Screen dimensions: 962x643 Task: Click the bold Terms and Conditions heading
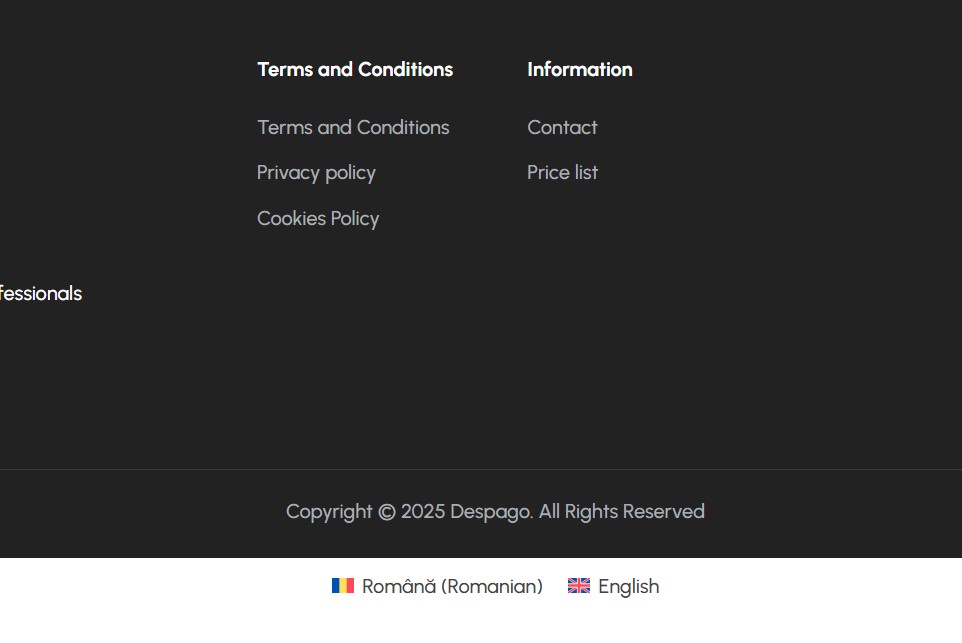(355, 69)
